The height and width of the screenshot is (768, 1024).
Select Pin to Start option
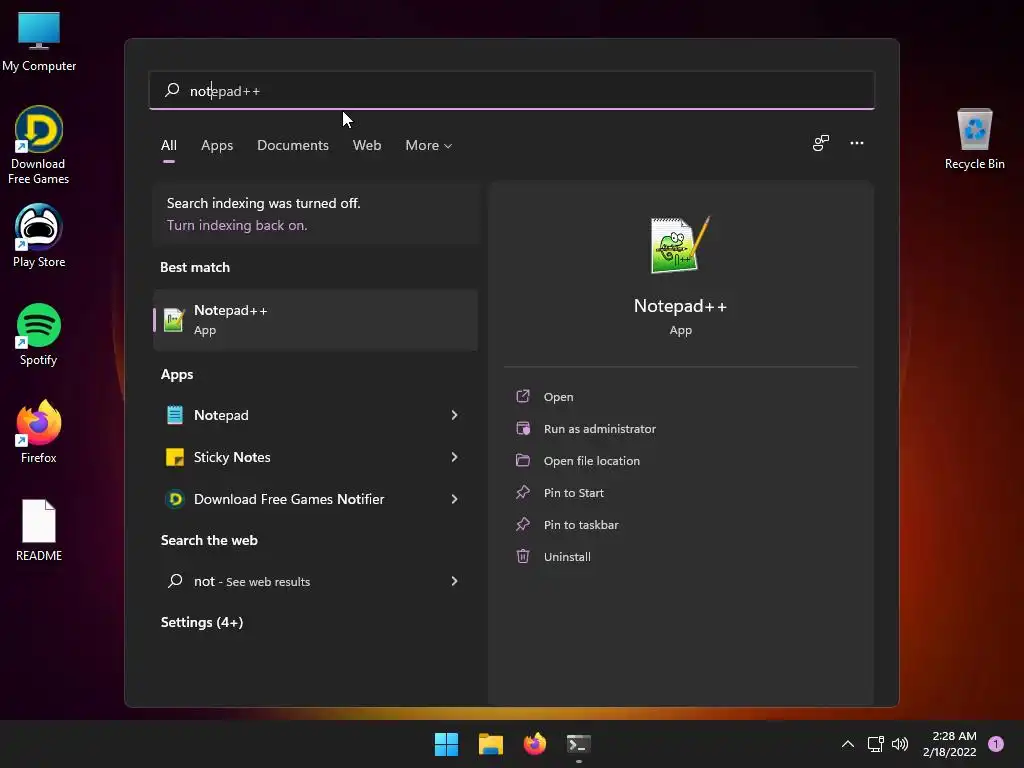coord(573,492)
